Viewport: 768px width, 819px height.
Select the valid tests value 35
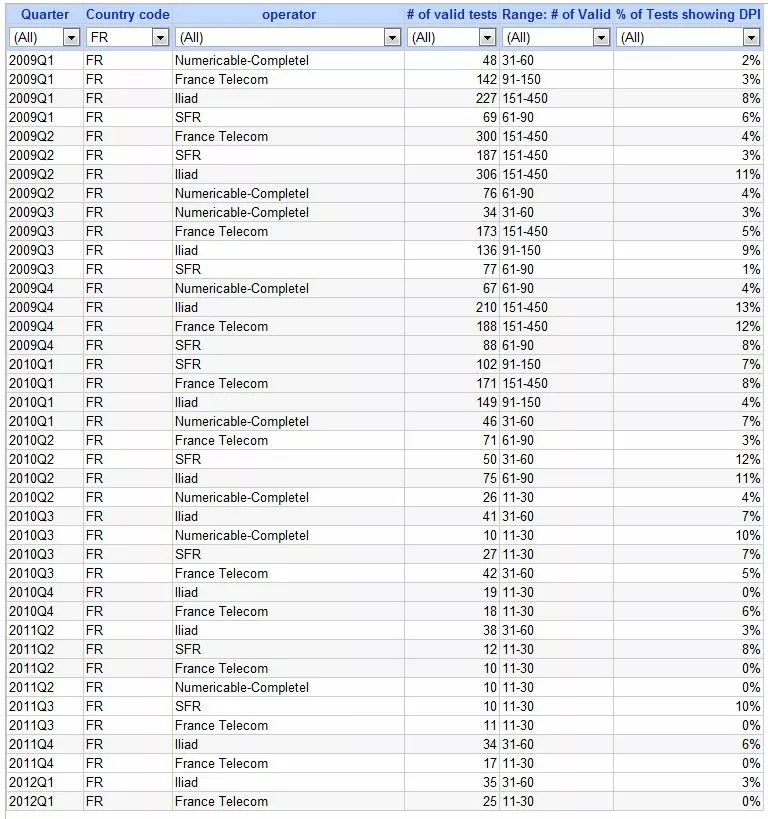[490, 782]
